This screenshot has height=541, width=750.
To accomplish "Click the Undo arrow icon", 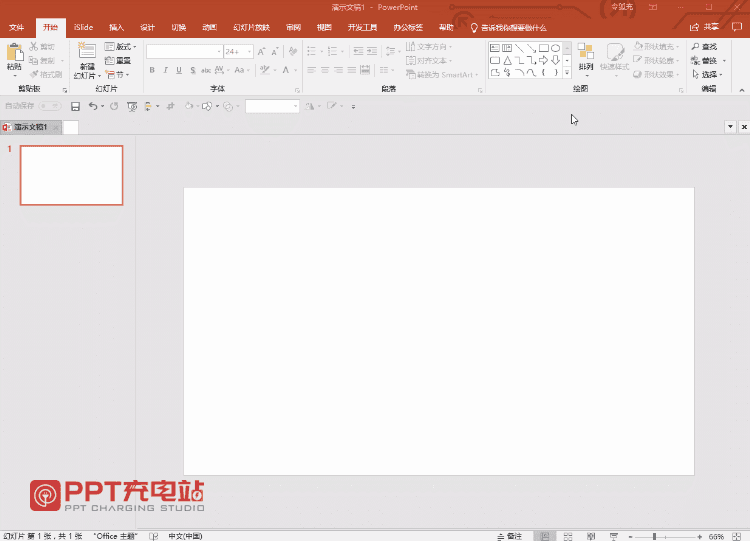I will [93, 106].
